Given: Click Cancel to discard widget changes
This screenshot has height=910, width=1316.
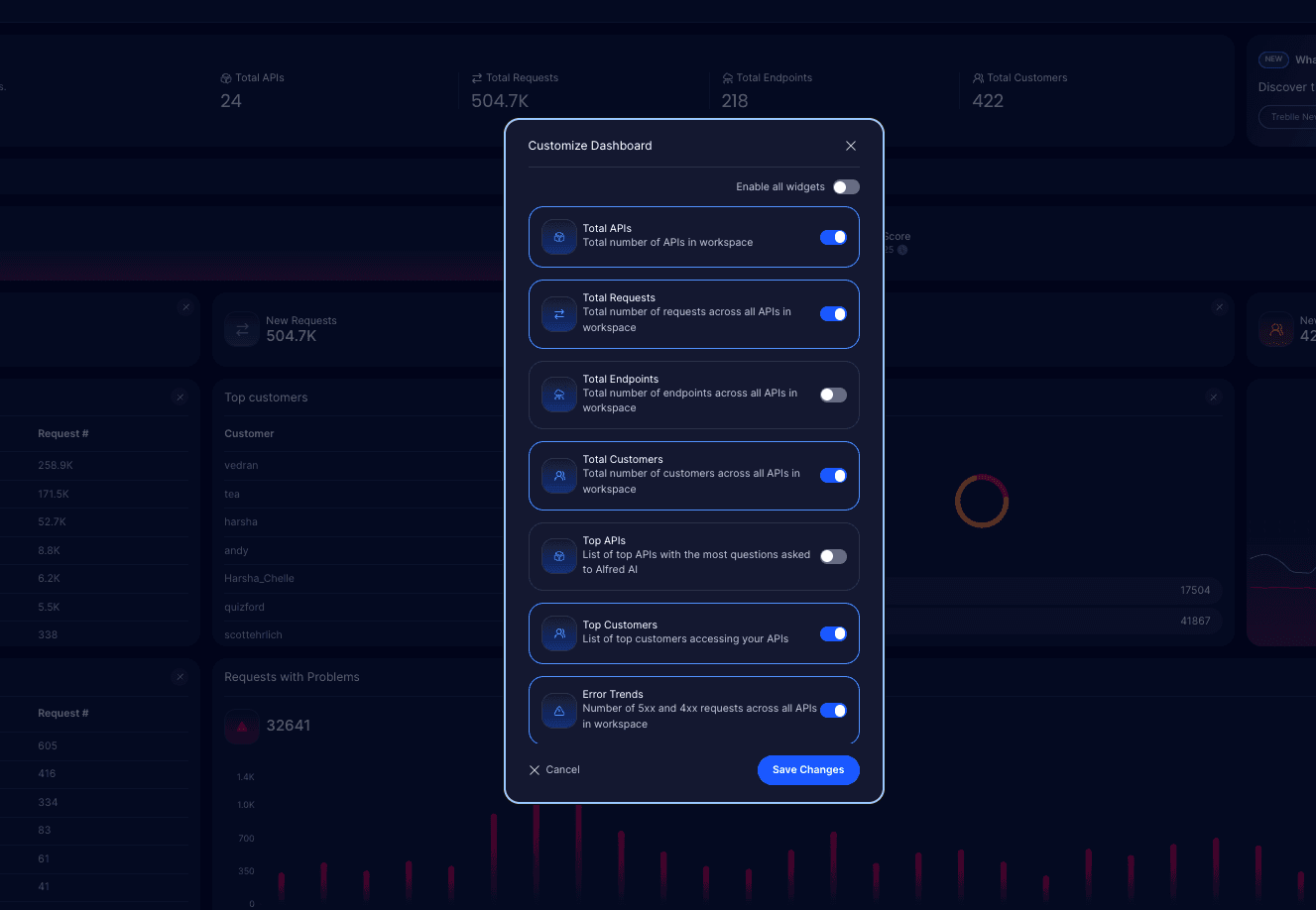Looking at the screenshot, I should point(554,769).
